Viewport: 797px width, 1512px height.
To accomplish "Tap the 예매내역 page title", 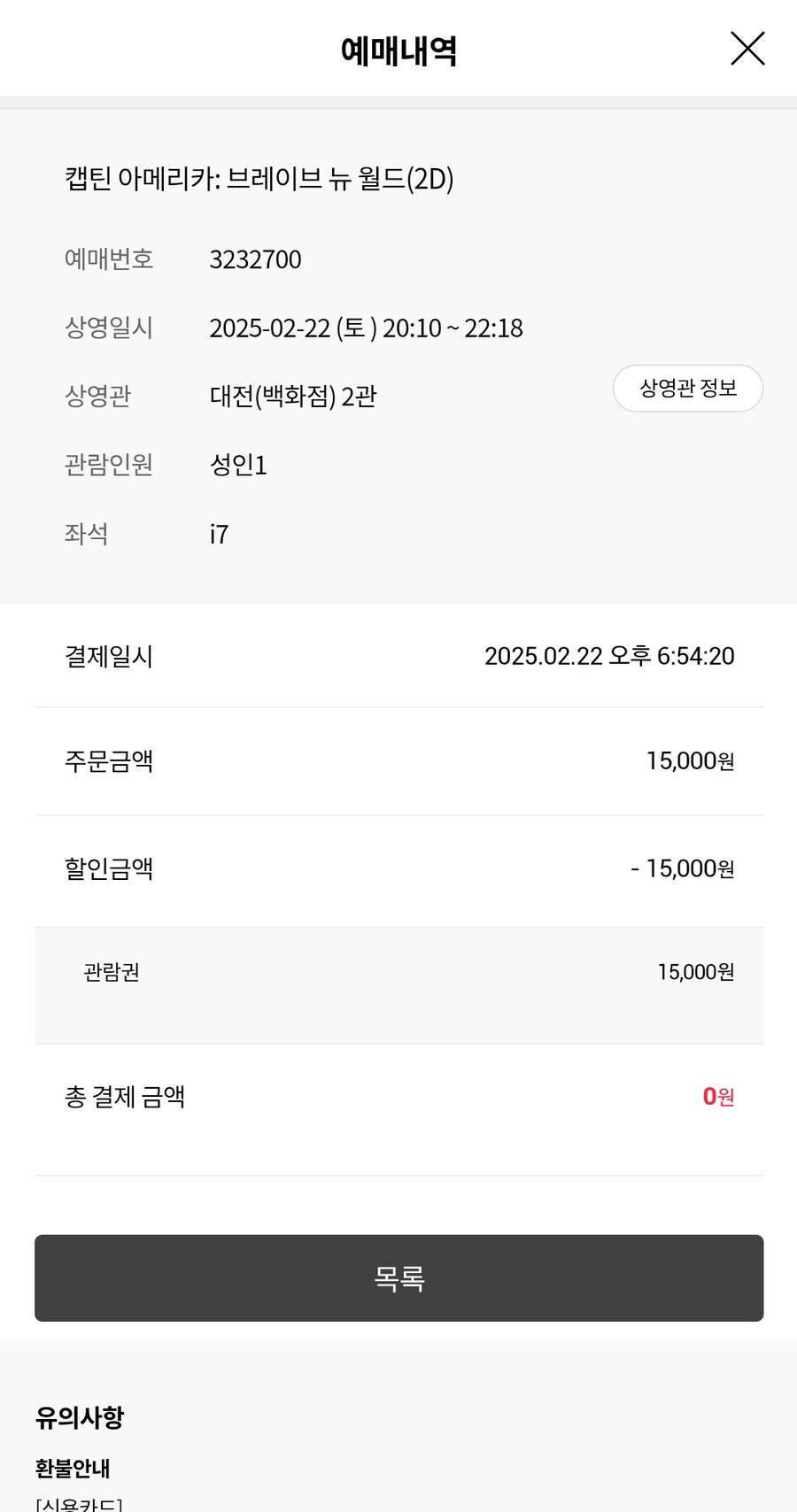I will 398,50.
